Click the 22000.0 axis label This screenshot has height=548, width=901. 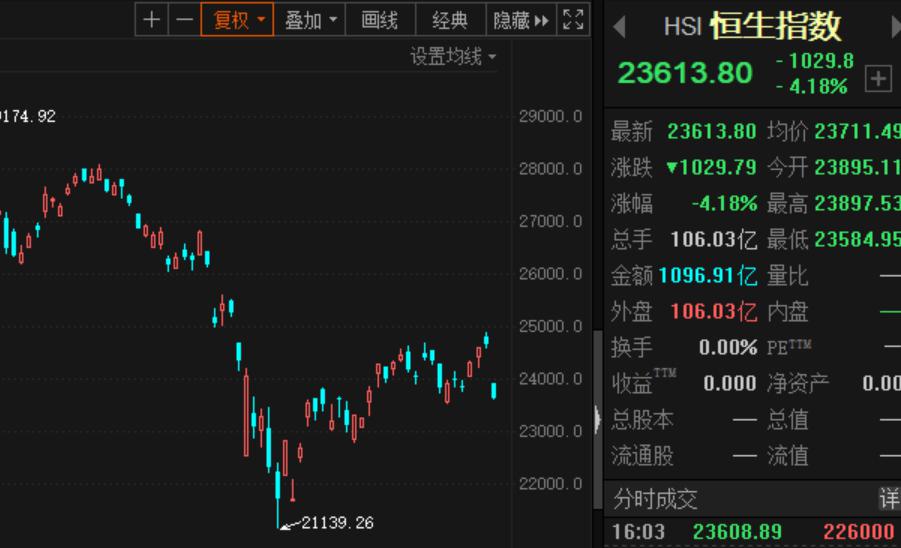(x=550, y=484)
